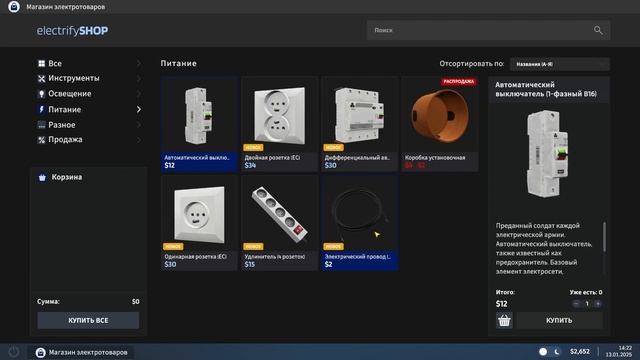The height and width of the screenshot is (360, 640).
Task: Click the $2,652 balance in taskbar
Action: pyautogui.click(x=580, y=352)
